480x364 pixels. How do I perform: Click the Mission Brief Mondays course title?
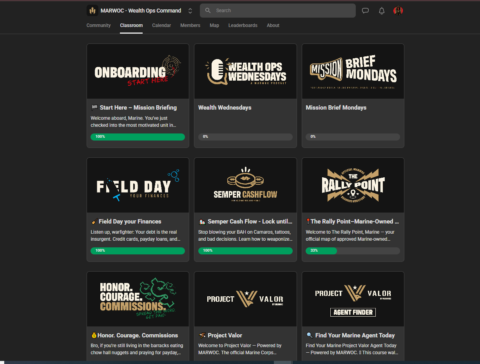point(336,108)
